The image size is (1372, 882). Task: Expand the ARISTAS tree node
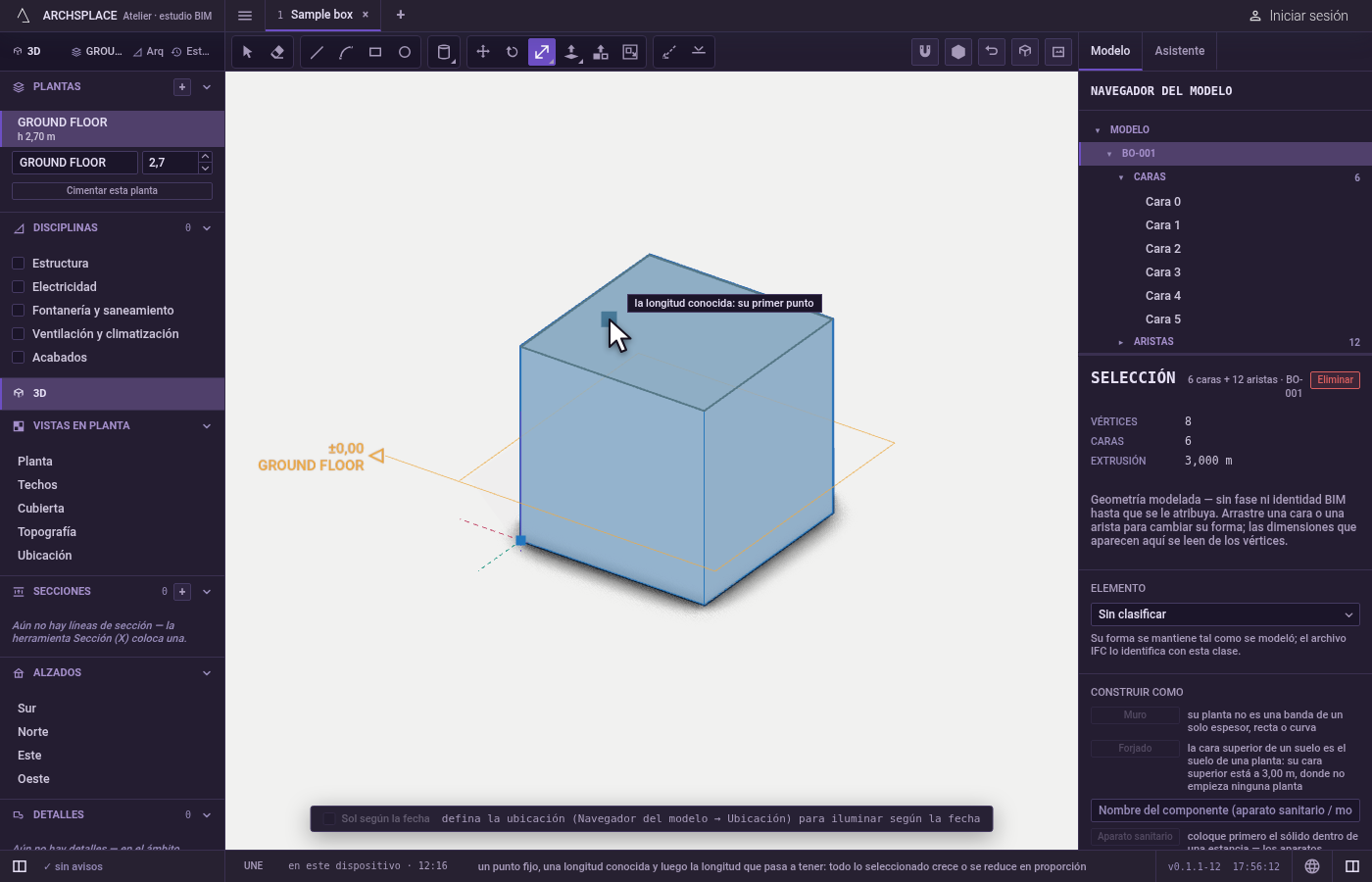coord(1121,342)
